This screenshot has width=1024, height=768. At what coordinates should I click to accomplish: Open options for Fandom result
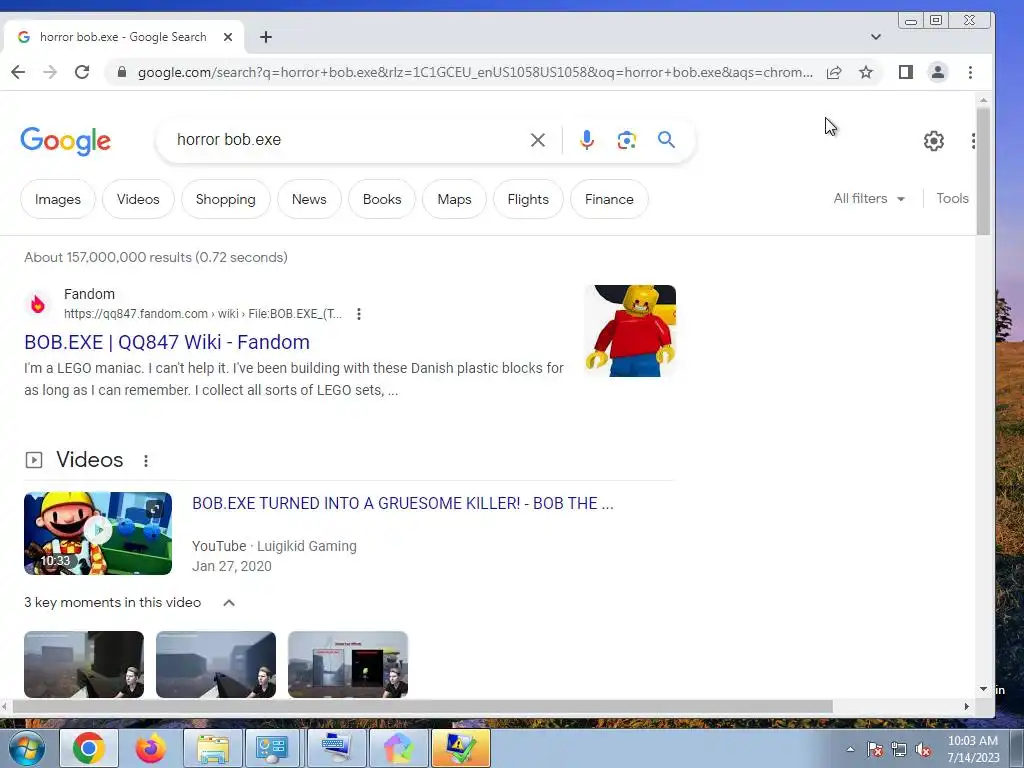tap(359, 314)
